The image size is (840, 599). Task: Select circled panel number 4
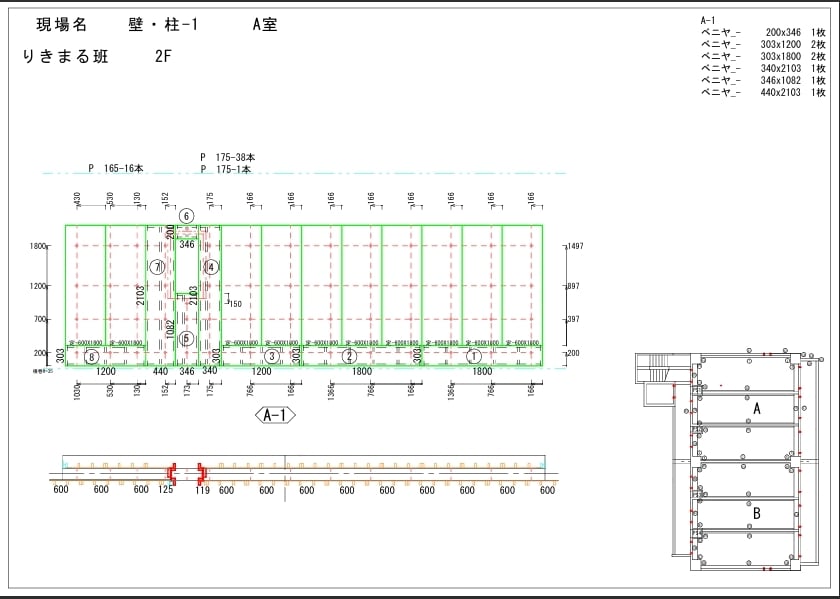point(212,267)
